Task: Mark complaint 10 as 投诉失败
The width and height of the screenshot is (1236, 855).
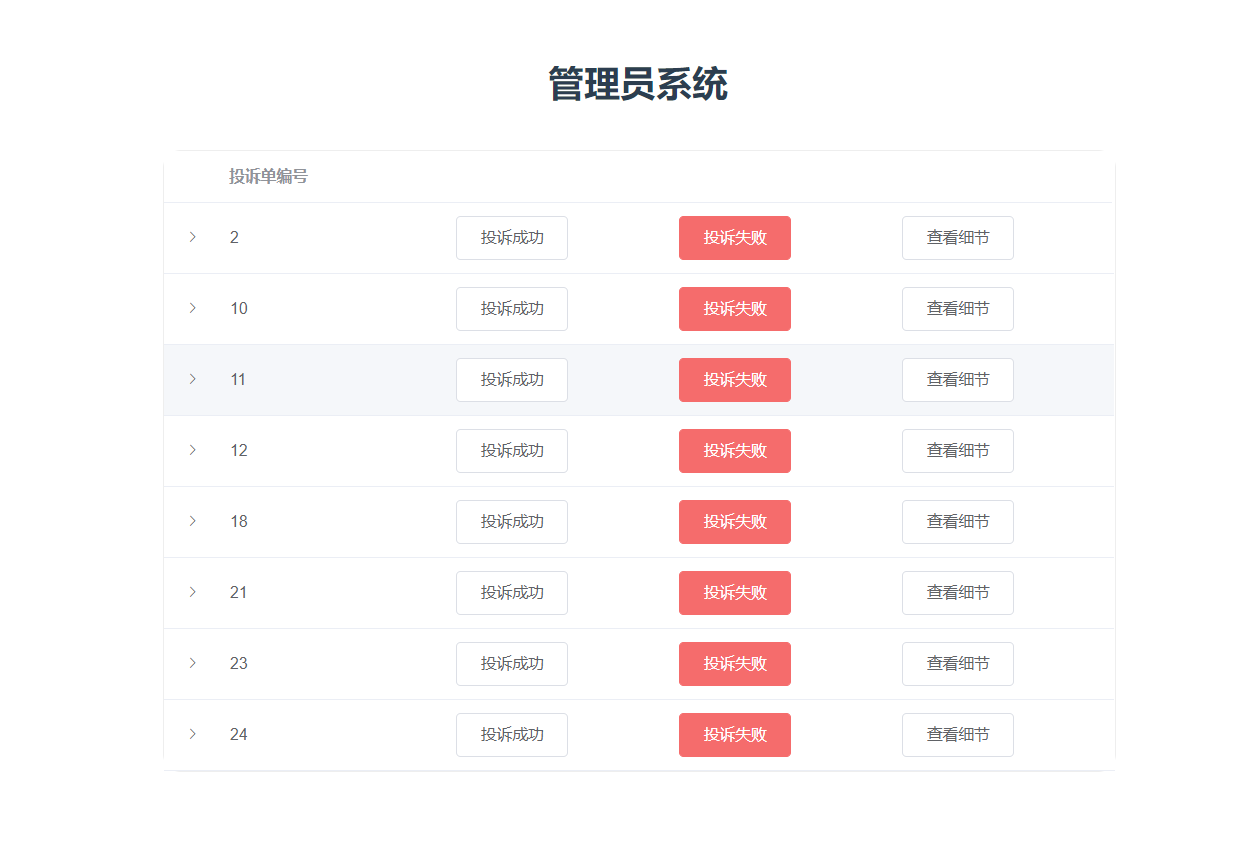Action: click(x=735, y=309)
